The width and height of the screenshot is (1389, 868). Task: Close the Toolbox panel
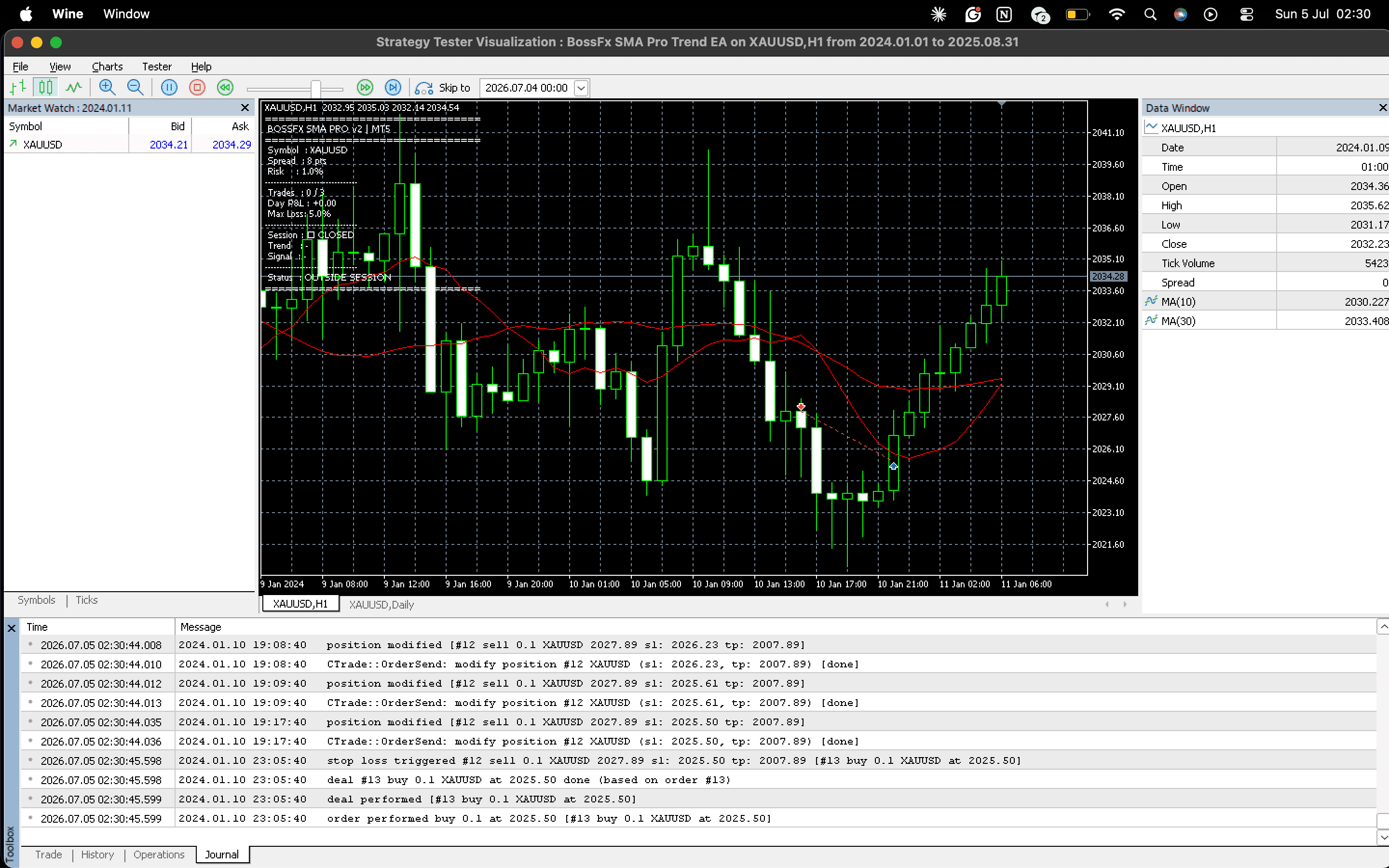tap(12, 629)
